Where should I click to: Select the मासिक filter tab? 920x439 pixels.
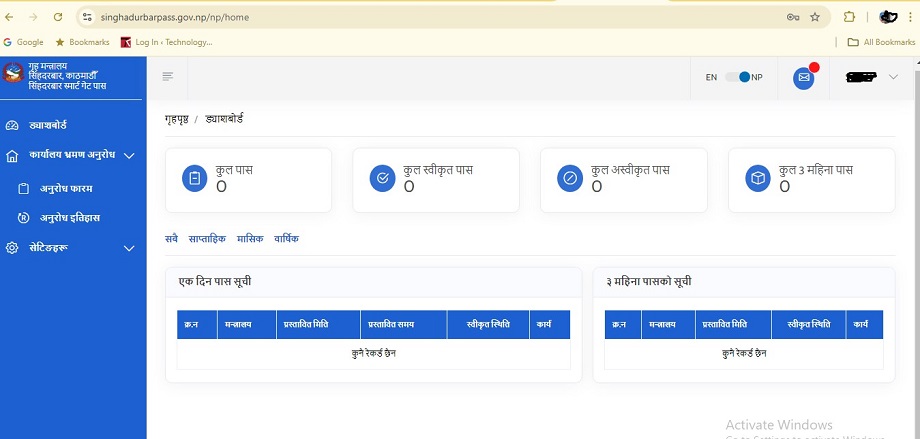tap(250, 239)
